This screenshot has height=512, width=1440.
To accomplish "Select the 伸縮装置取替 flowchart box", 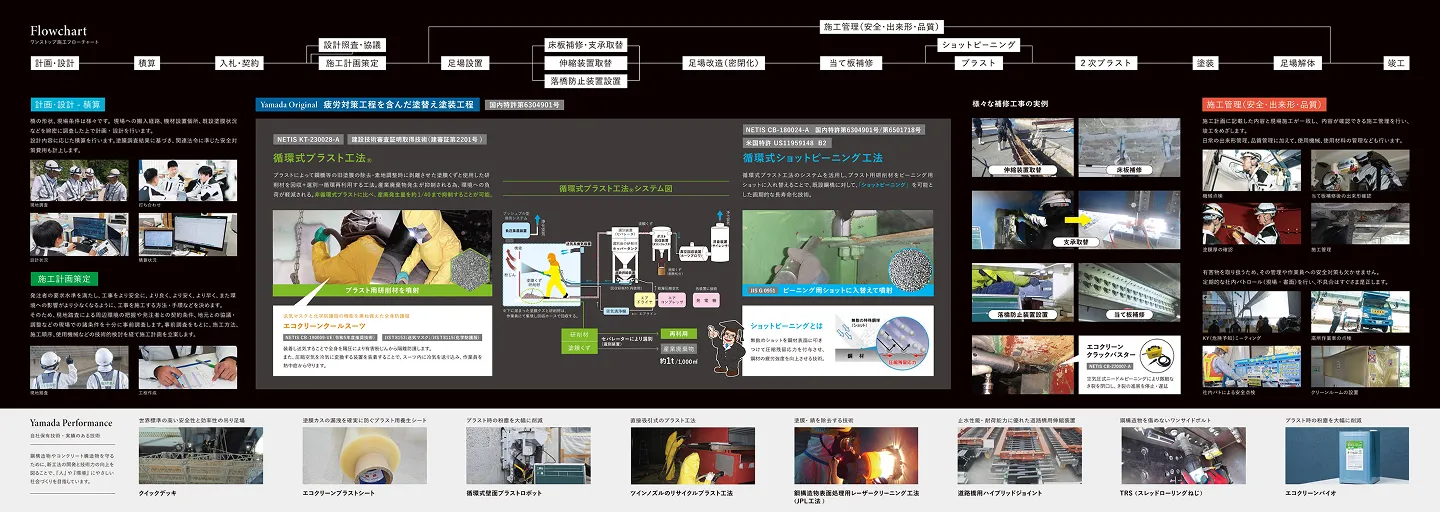I will coord(585,63).
